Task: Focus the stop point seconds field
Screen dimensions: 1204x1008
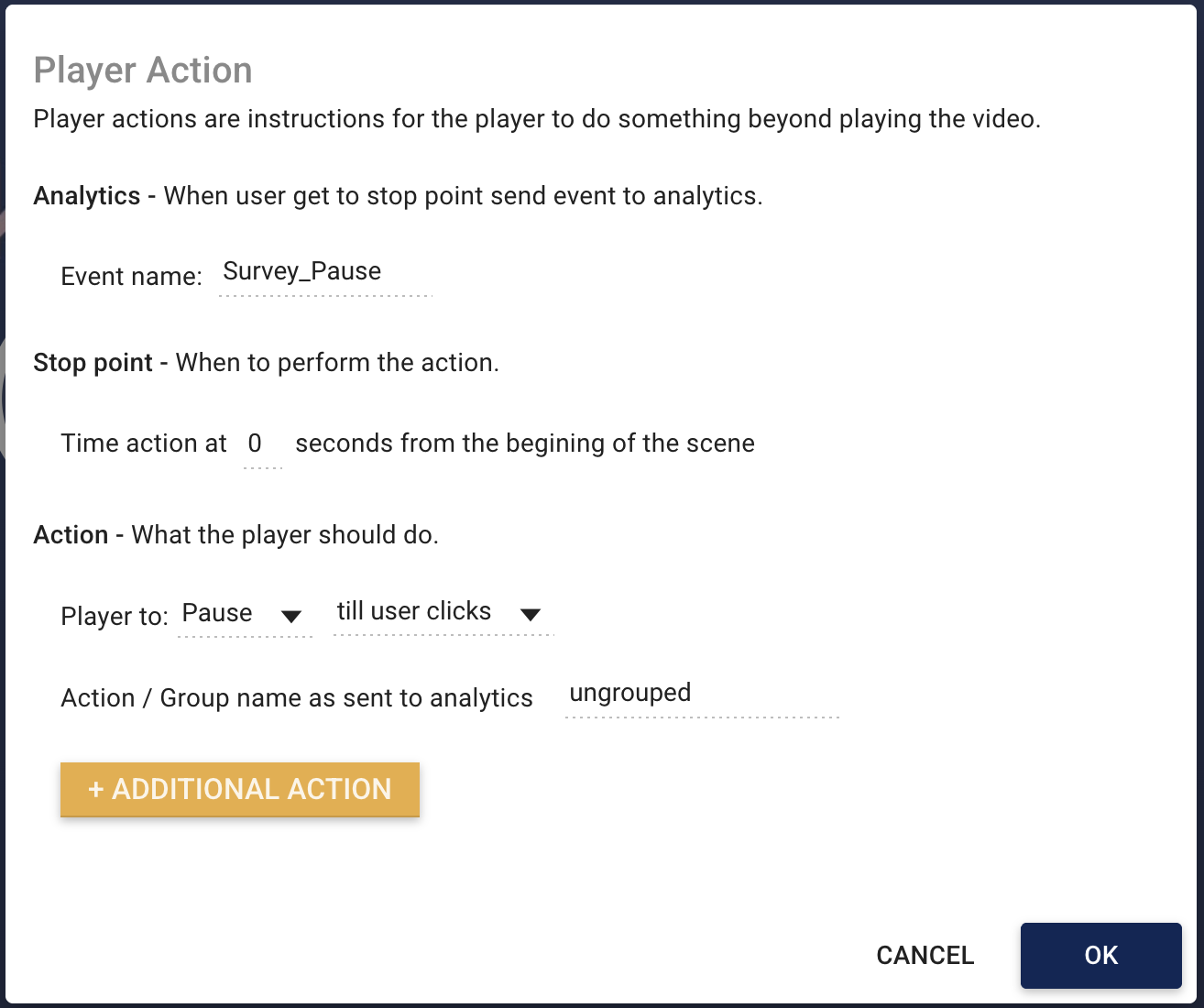Action: (262, 444)
